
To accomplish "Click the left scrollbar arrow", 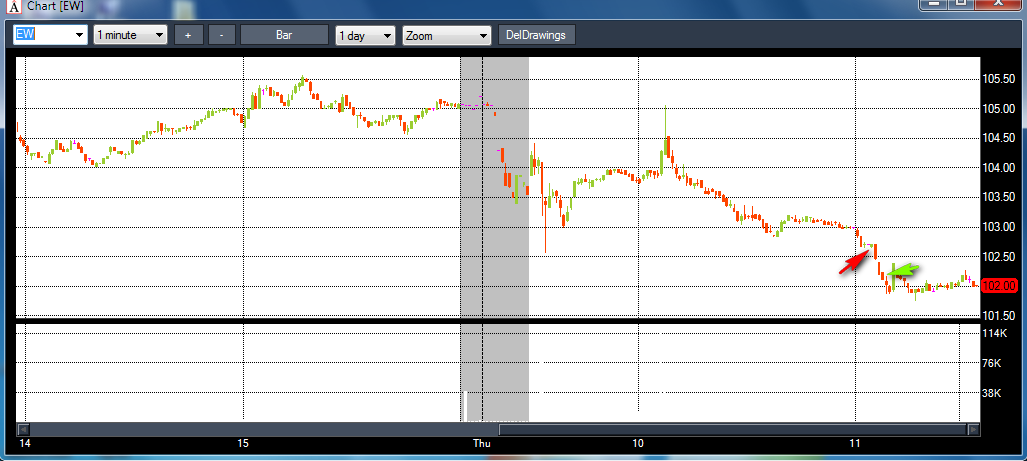I will click(24, 430).
